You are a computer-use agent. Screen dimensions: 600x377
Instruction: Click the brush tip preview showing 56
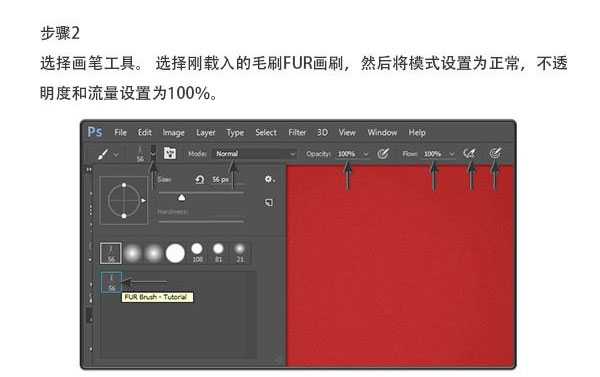pyautogui.click(x=140, y=154)
